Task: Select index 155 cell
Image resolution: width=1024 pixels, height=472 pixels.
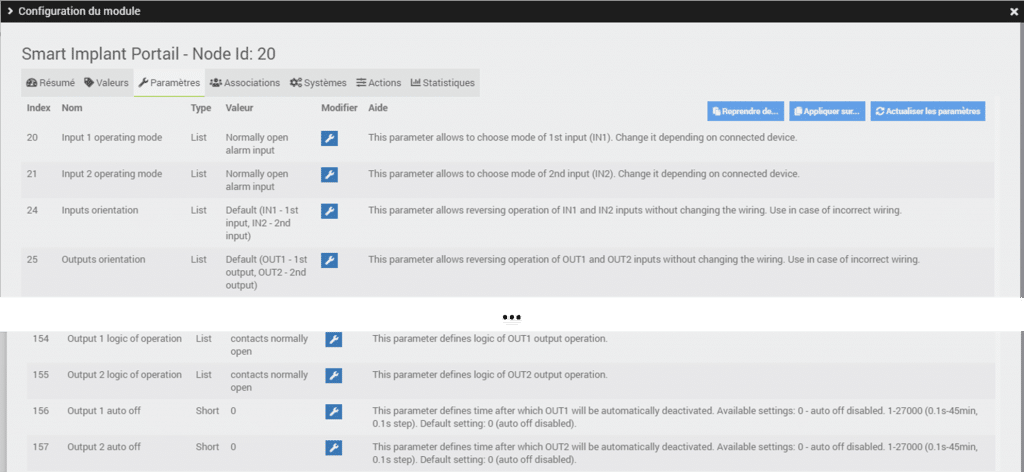Action: tap(40, 375)
